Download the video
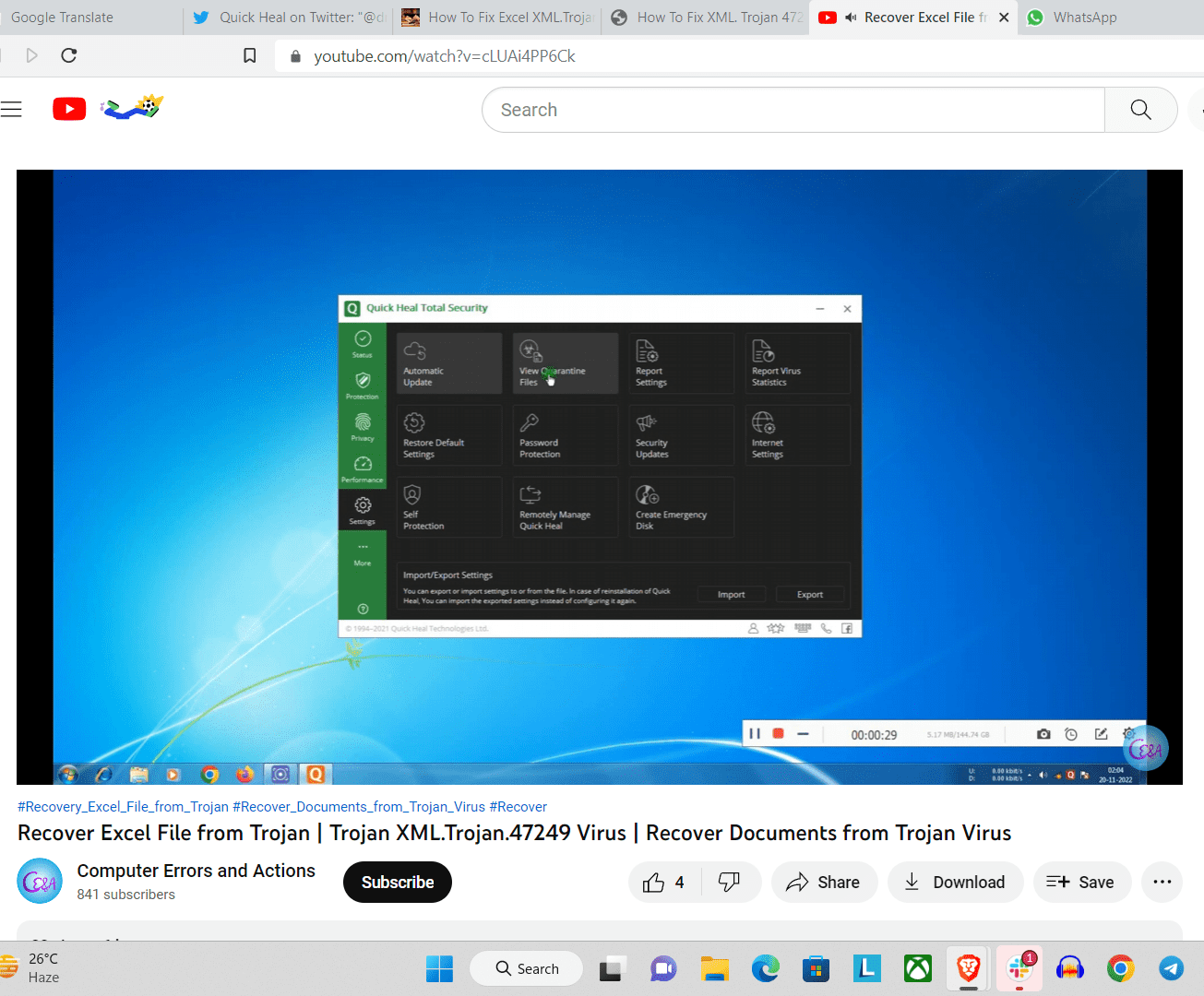This screenshot has height=996, width=1204. [955, 883]
